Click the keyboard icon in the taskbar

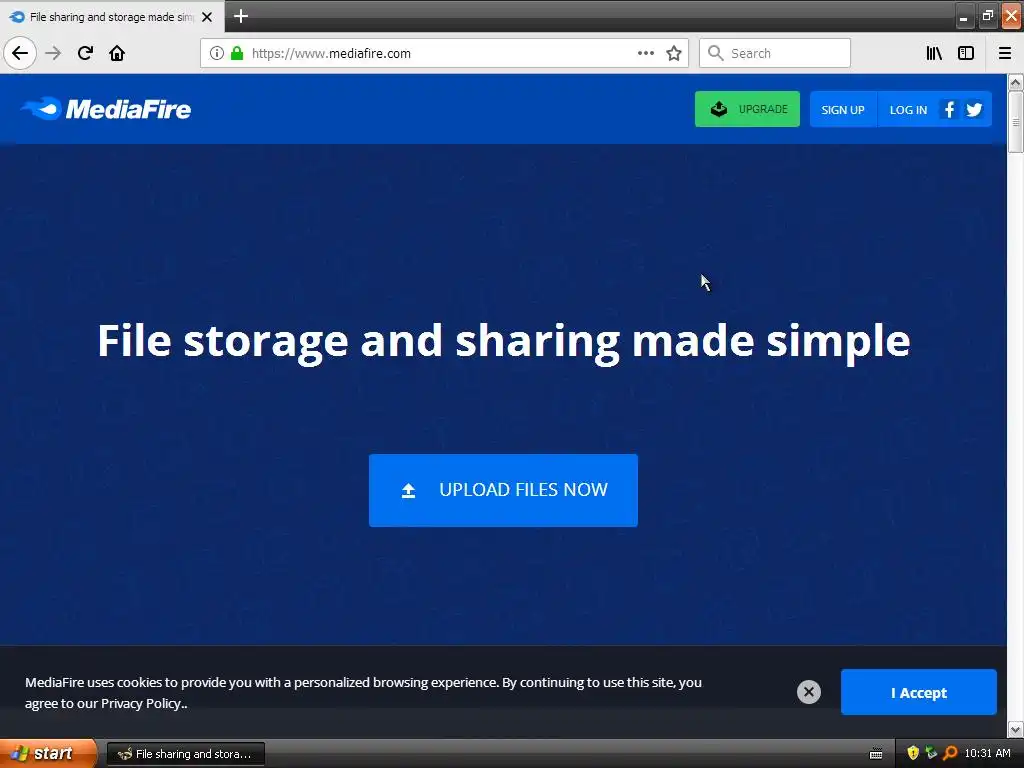876,754
